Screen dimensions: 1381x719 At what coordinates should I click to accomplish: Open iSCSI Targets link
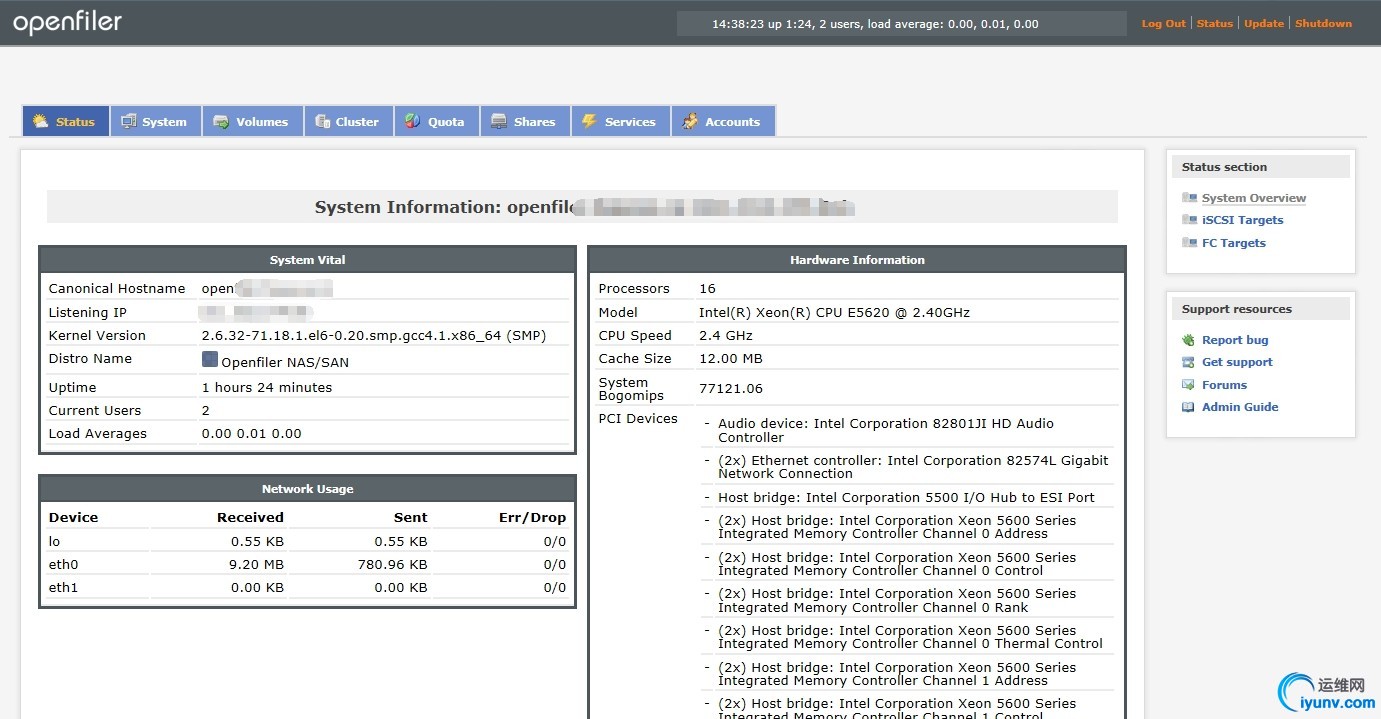[x=1242, y=220]
